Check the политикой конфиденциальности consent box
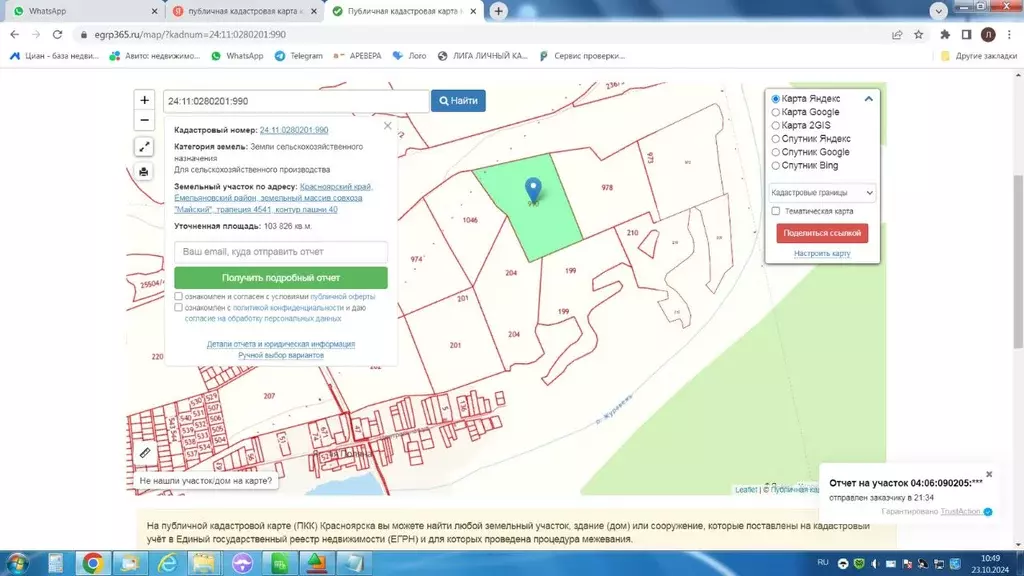 (x=178, y=308)
